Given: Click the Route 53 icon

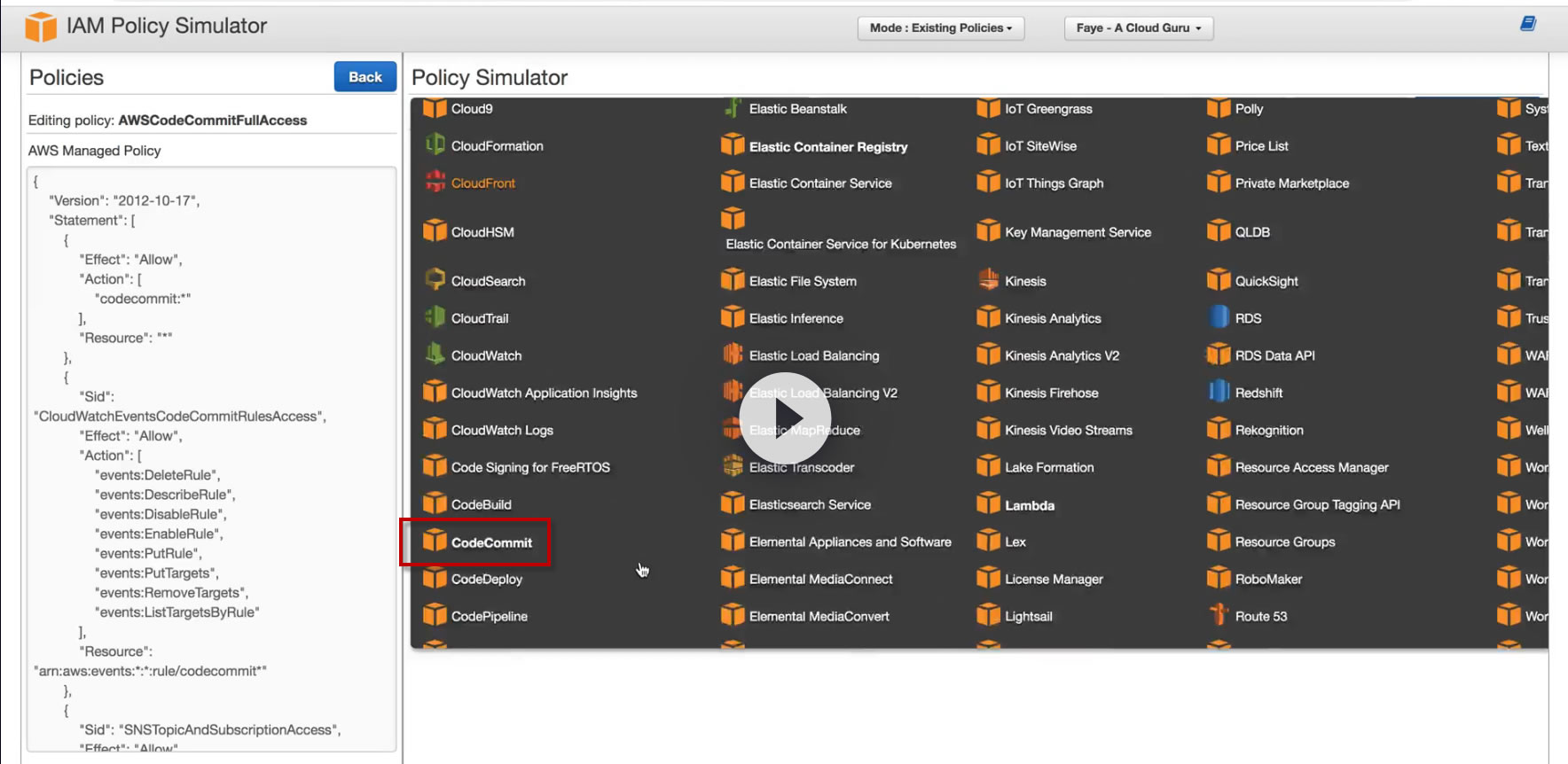Looking at the screenshot, I should pyautogui.click(x=1219, y=615).
